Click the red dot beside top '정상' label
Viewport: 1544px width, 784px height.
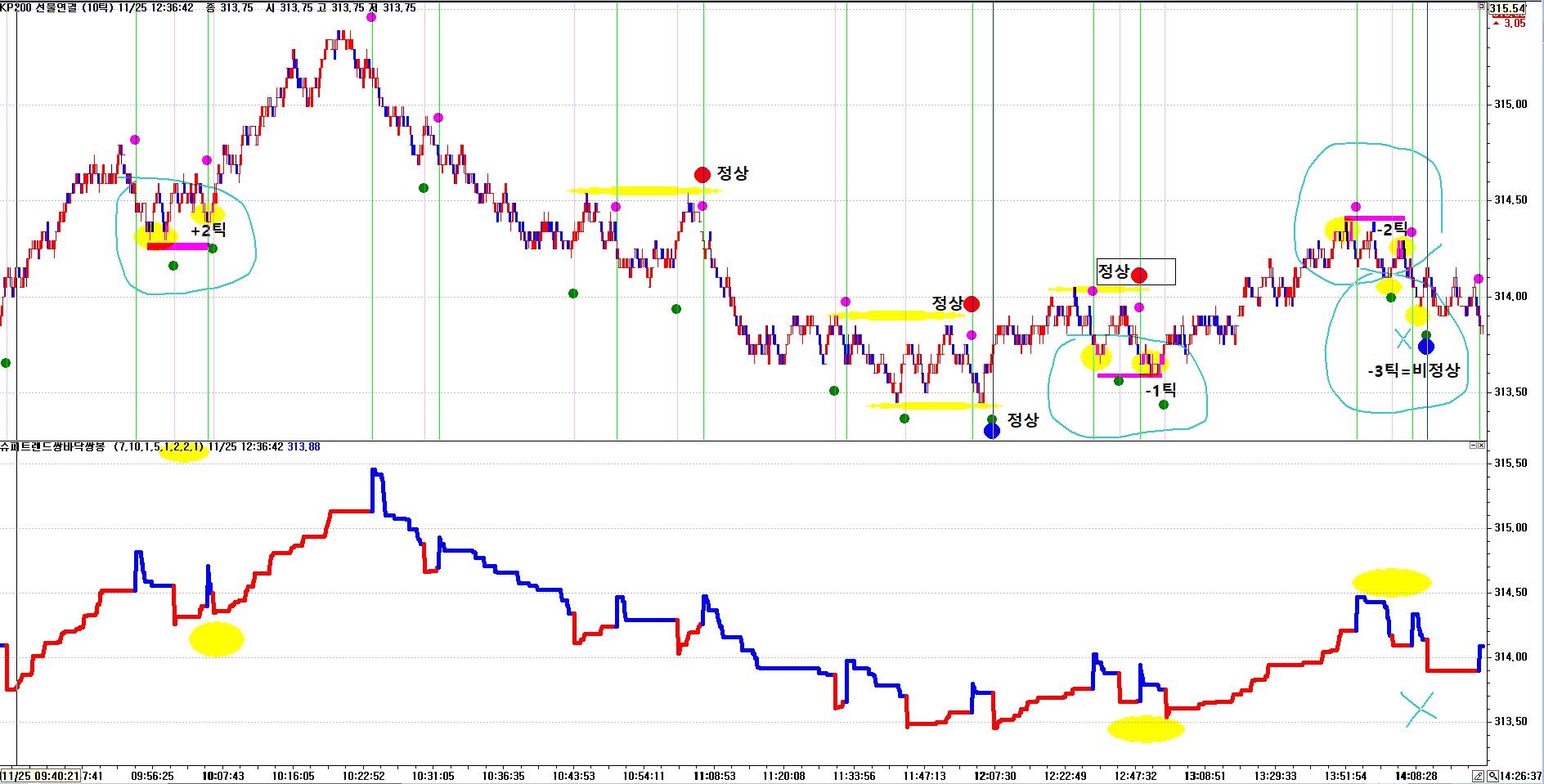702,175
